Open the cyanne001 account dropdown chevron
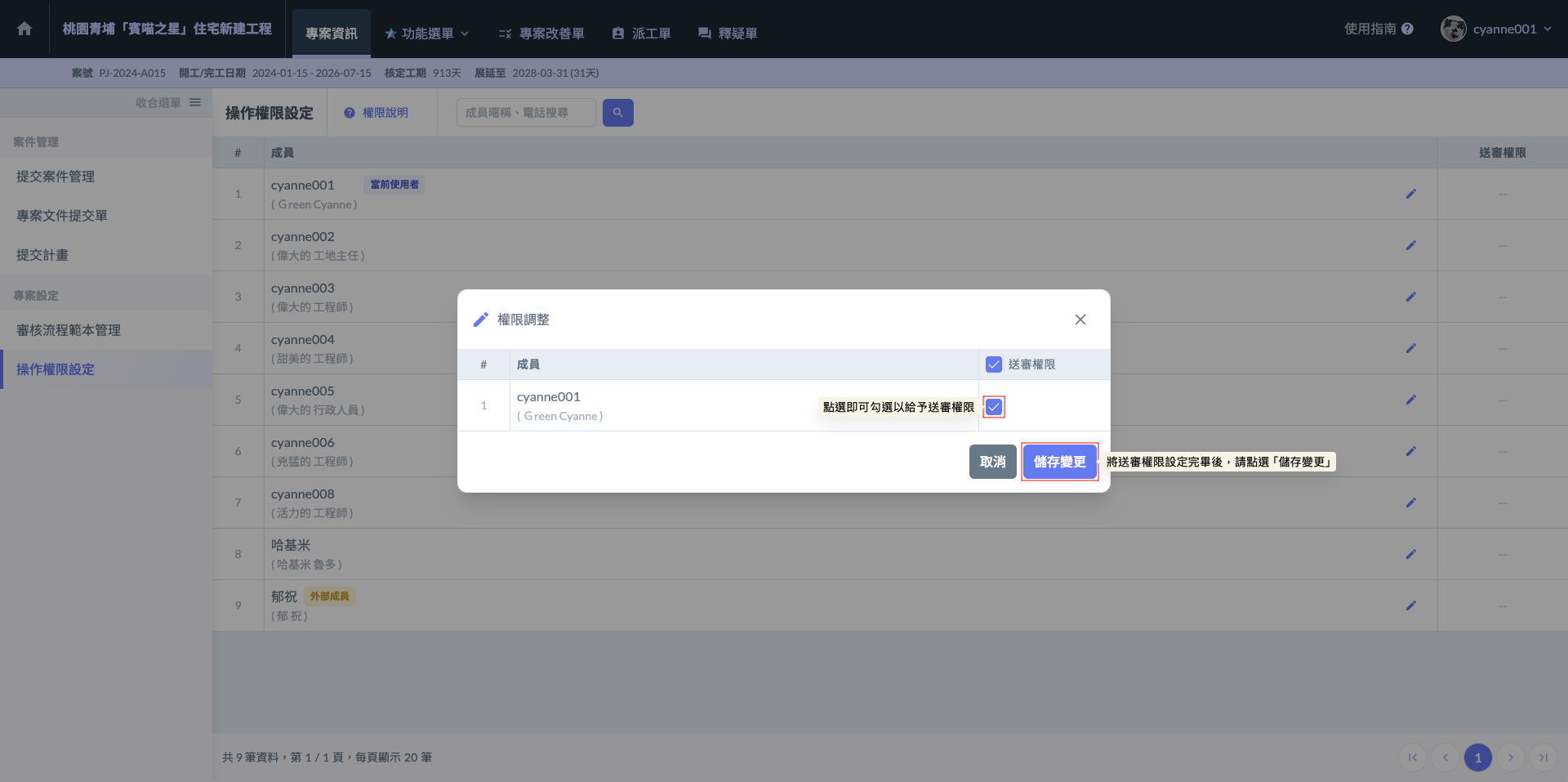 pos(1548,29)
